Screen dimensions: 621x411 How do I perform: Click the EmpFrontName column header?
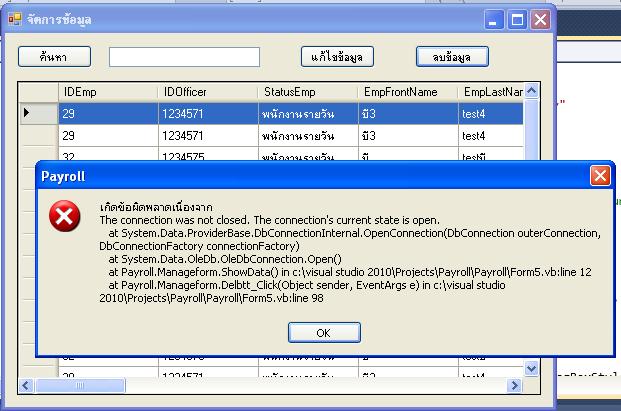point(408,92)
